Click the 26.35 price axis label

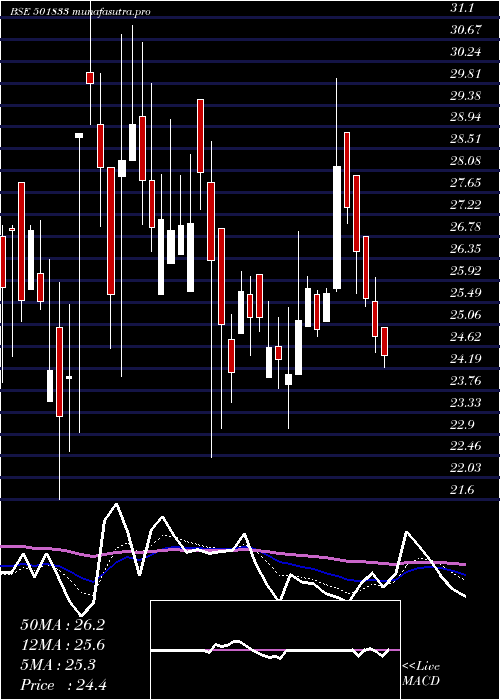[467, 249]
